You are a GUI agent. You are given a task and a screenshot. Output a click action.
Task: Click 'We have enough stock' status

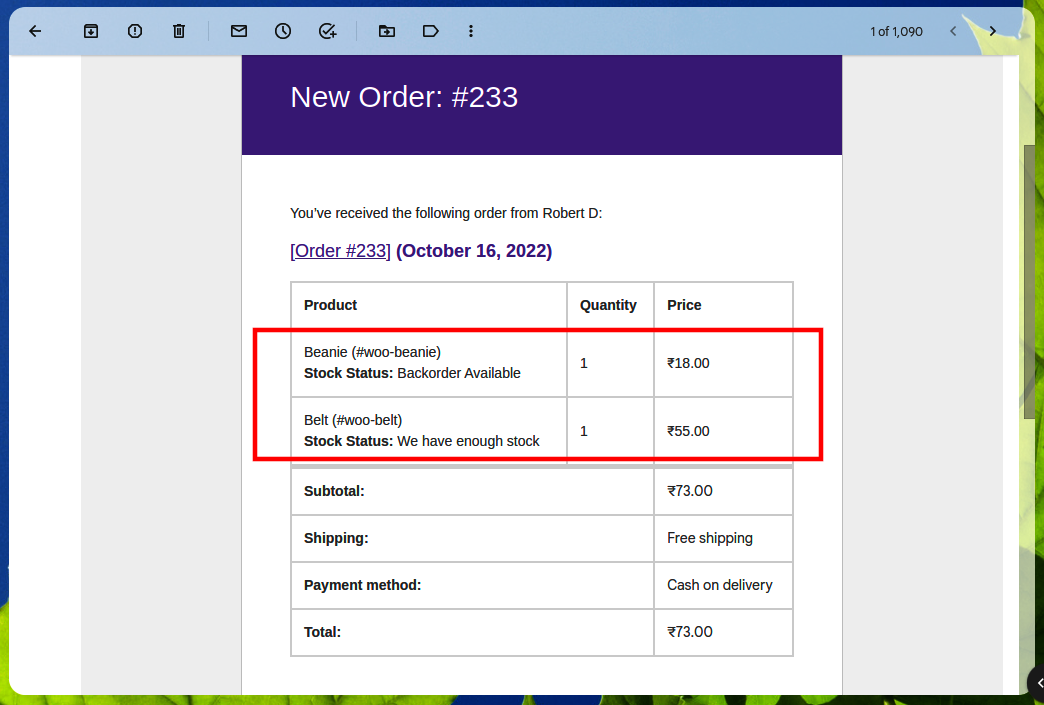[x=468, y=441]
